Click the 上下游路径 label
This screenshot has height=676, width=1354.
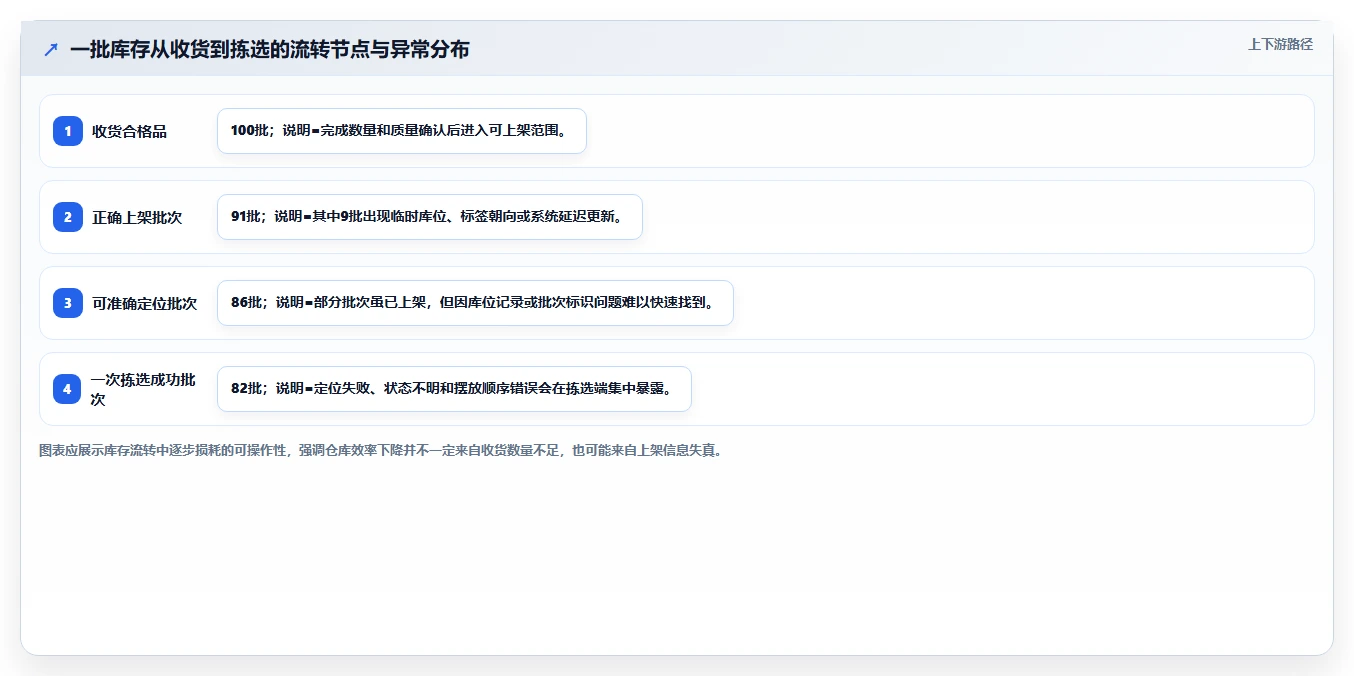[x=1280, y=44]
